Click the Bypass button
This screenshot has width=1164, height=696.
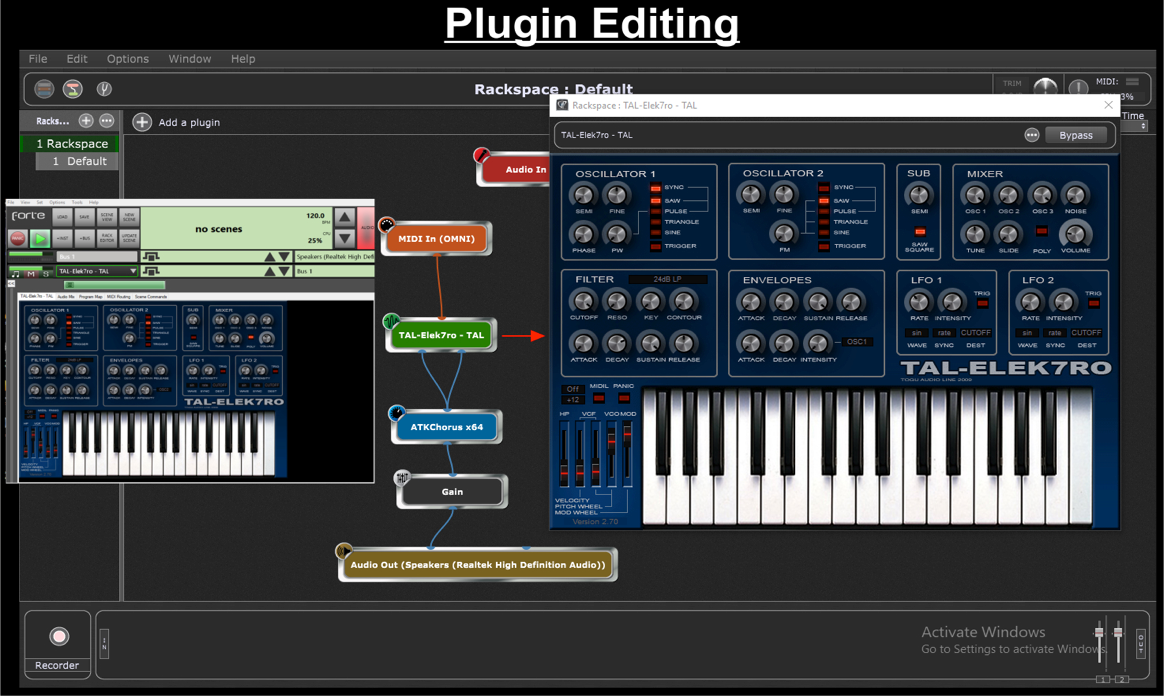tap(1076, 135)
